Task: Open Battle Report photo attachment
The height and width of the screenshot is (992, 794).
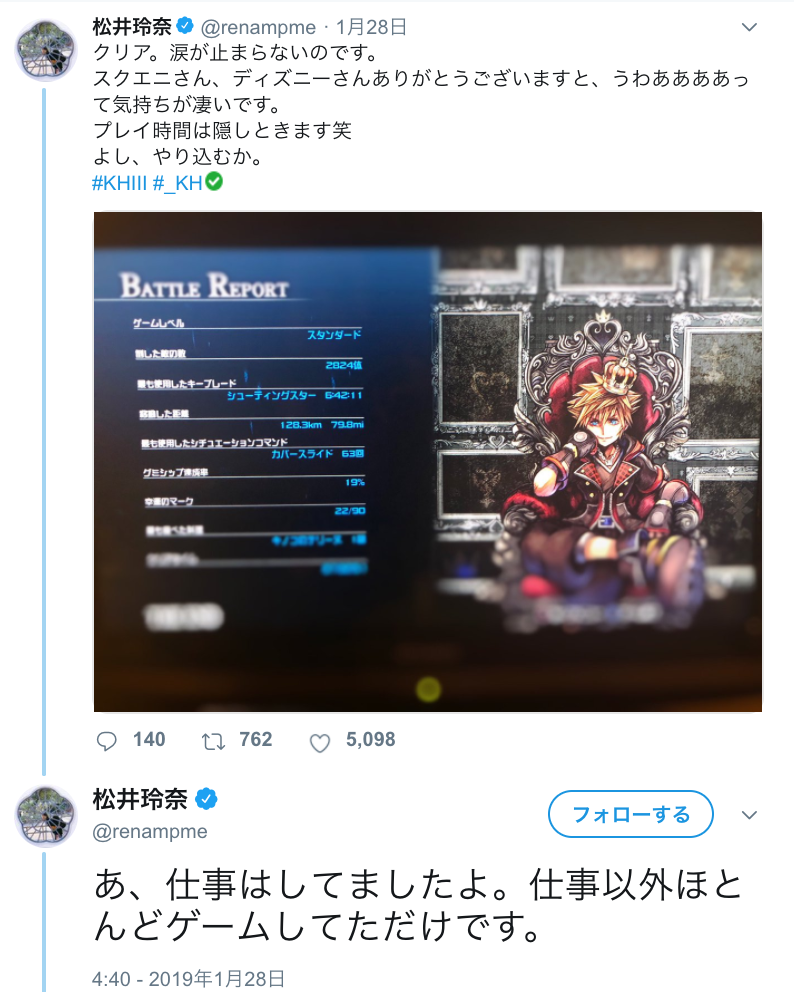Action: tap(428, 462)
